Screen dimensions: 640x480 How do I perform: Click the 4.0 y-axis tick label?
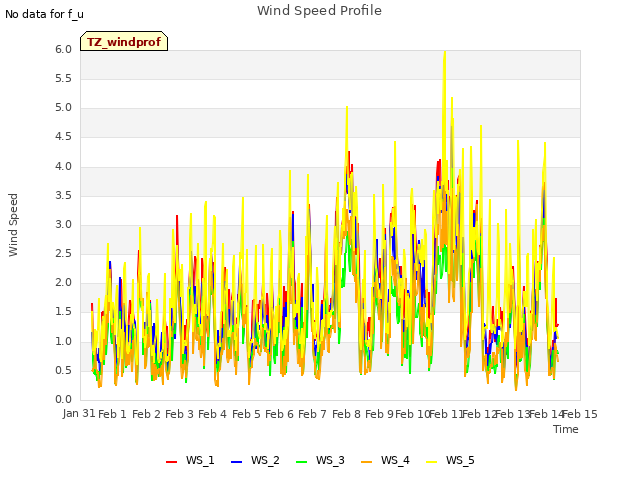63,167
